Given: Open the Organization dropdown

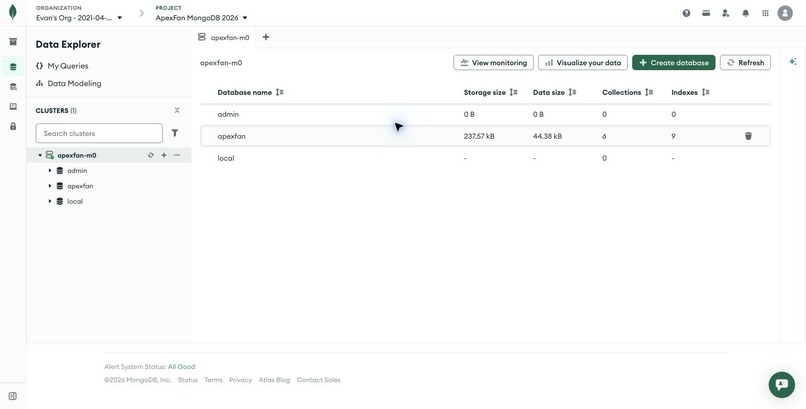Looking at the screenshot, I should pos(79,17).
